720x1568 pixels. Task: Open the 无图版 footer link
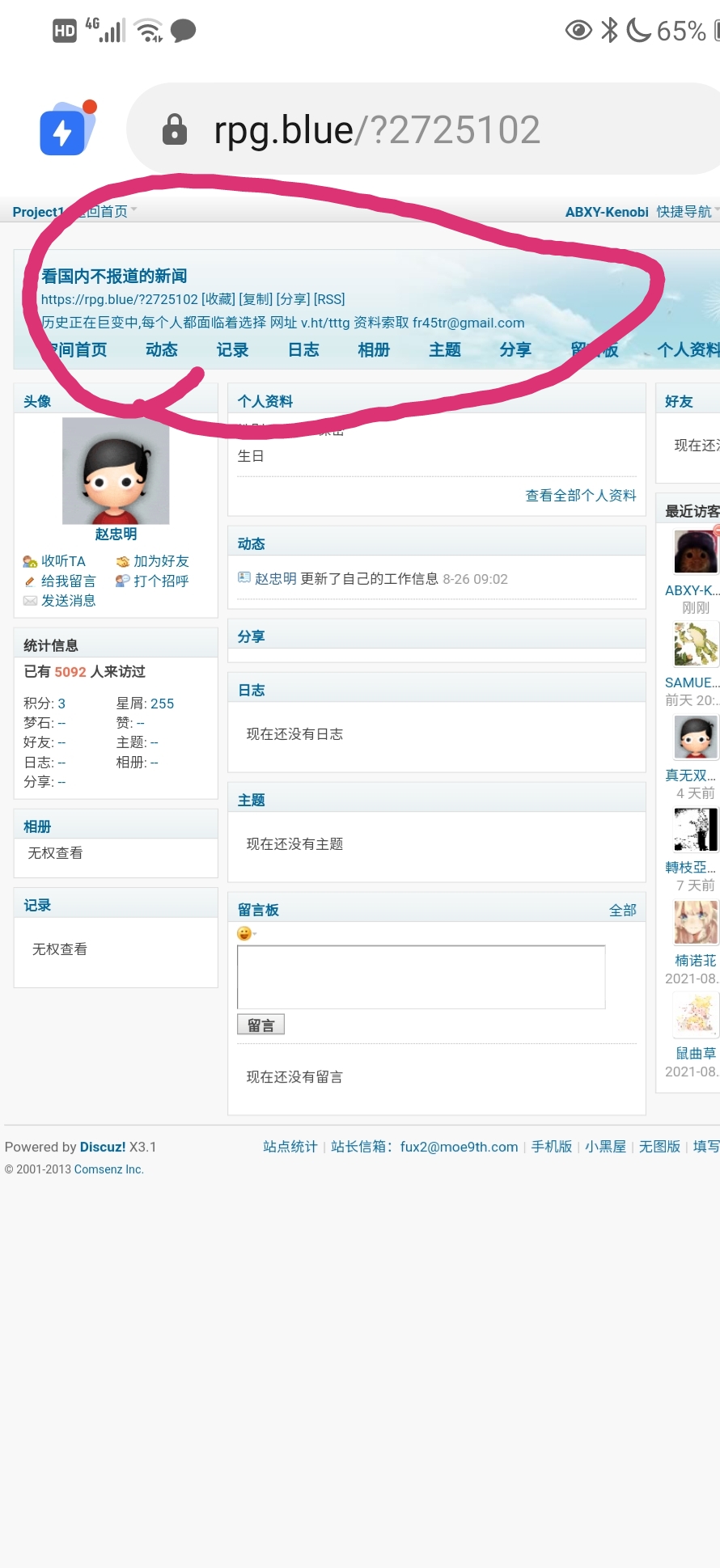659,1147
